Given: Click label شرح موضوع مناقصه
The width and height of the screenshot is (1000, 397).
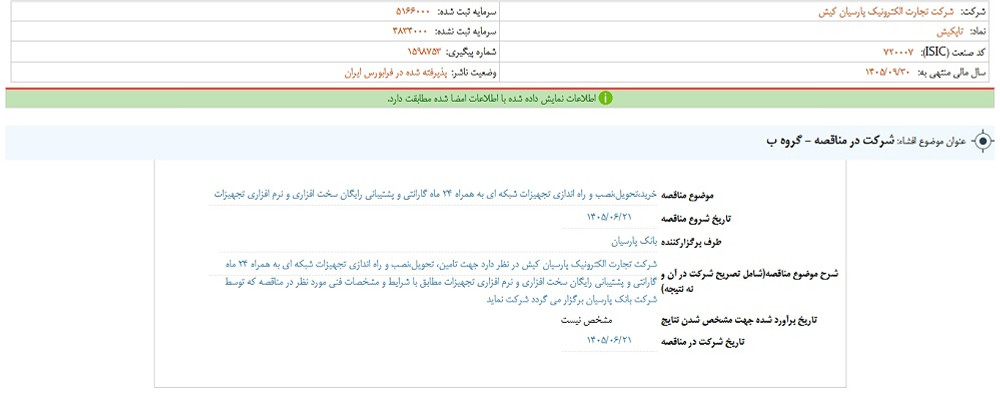Looking at the screenshot, I should (749, 280).
